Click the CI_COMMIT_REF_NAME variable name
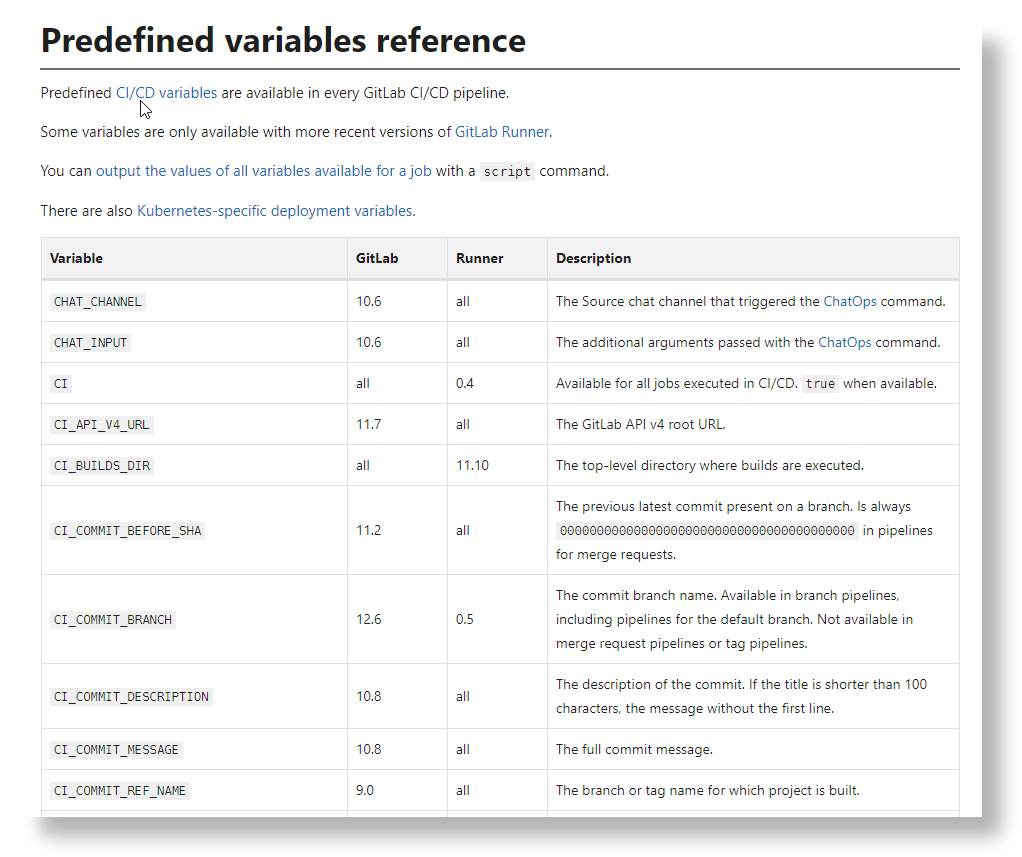This screenshot has width=1022, height=857. pos(120,790)
